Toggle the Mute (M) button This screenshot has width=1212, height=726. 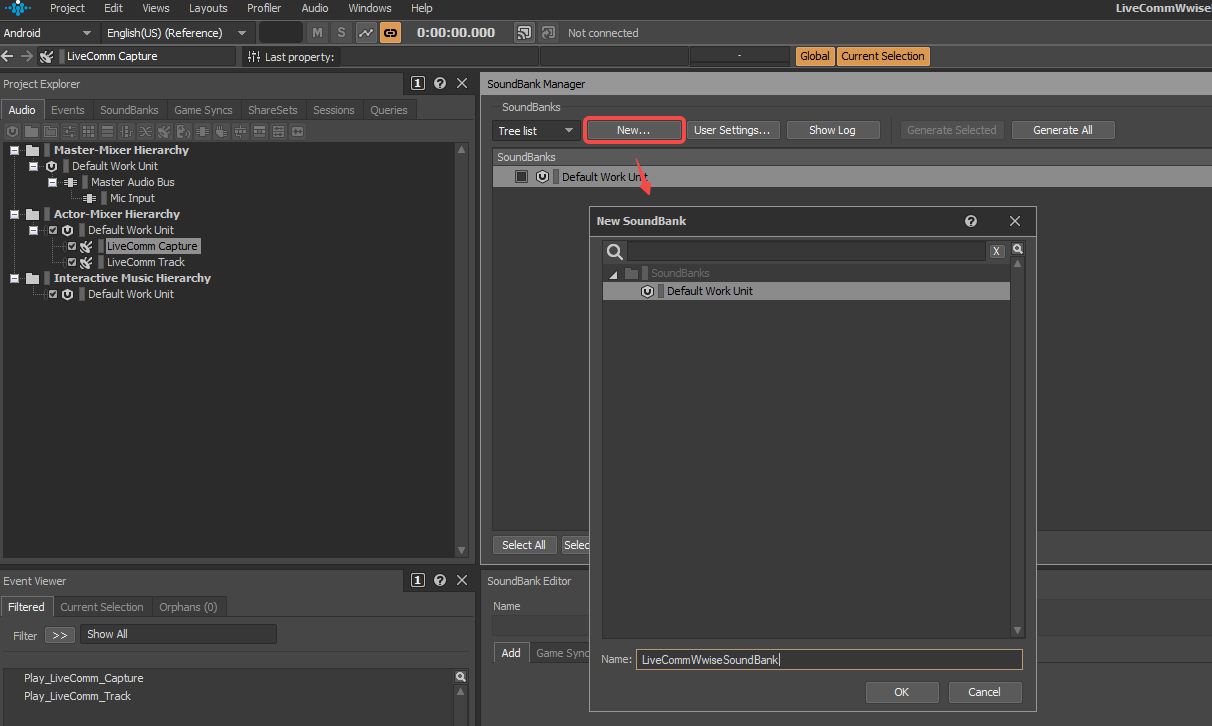pos(318,33)
